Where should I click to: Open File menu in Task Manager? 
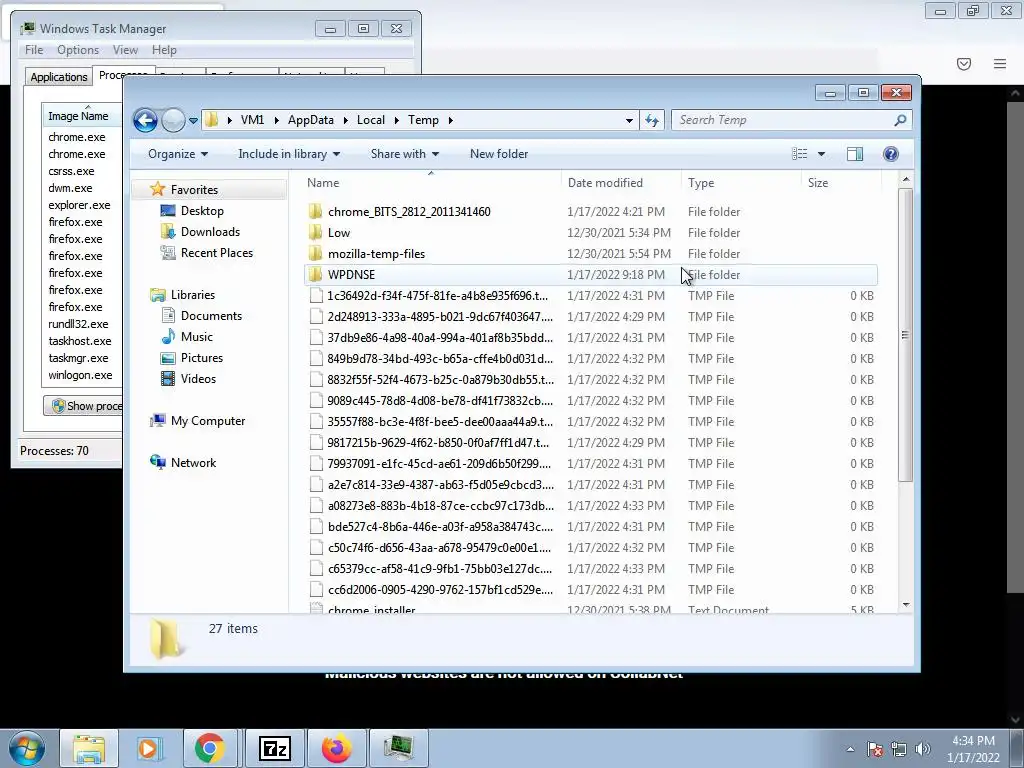[x=34, y=50]
